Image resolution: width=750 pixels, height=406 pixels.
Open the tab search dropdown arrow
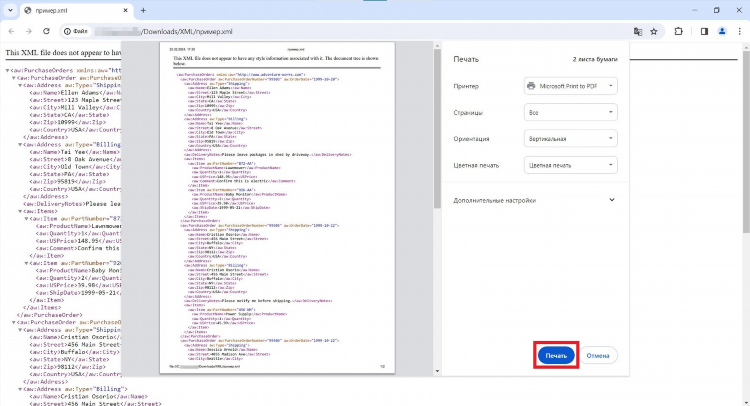click(10, 10)
